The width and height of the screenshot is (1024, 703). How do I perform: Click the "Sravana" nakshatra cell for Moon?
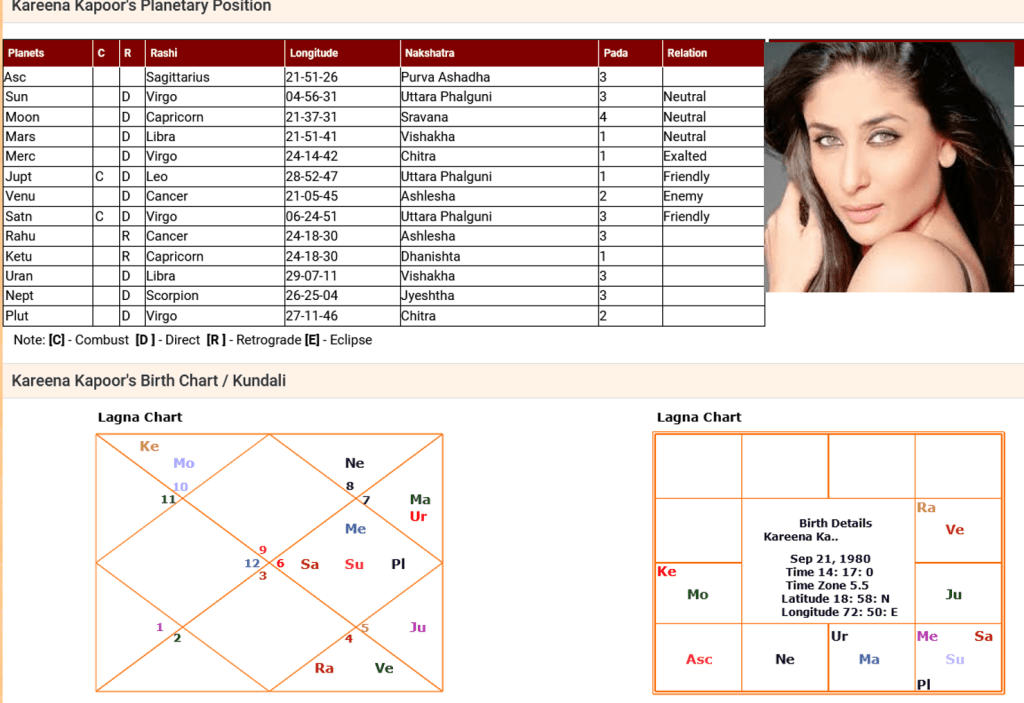click(x=424, y=117)
